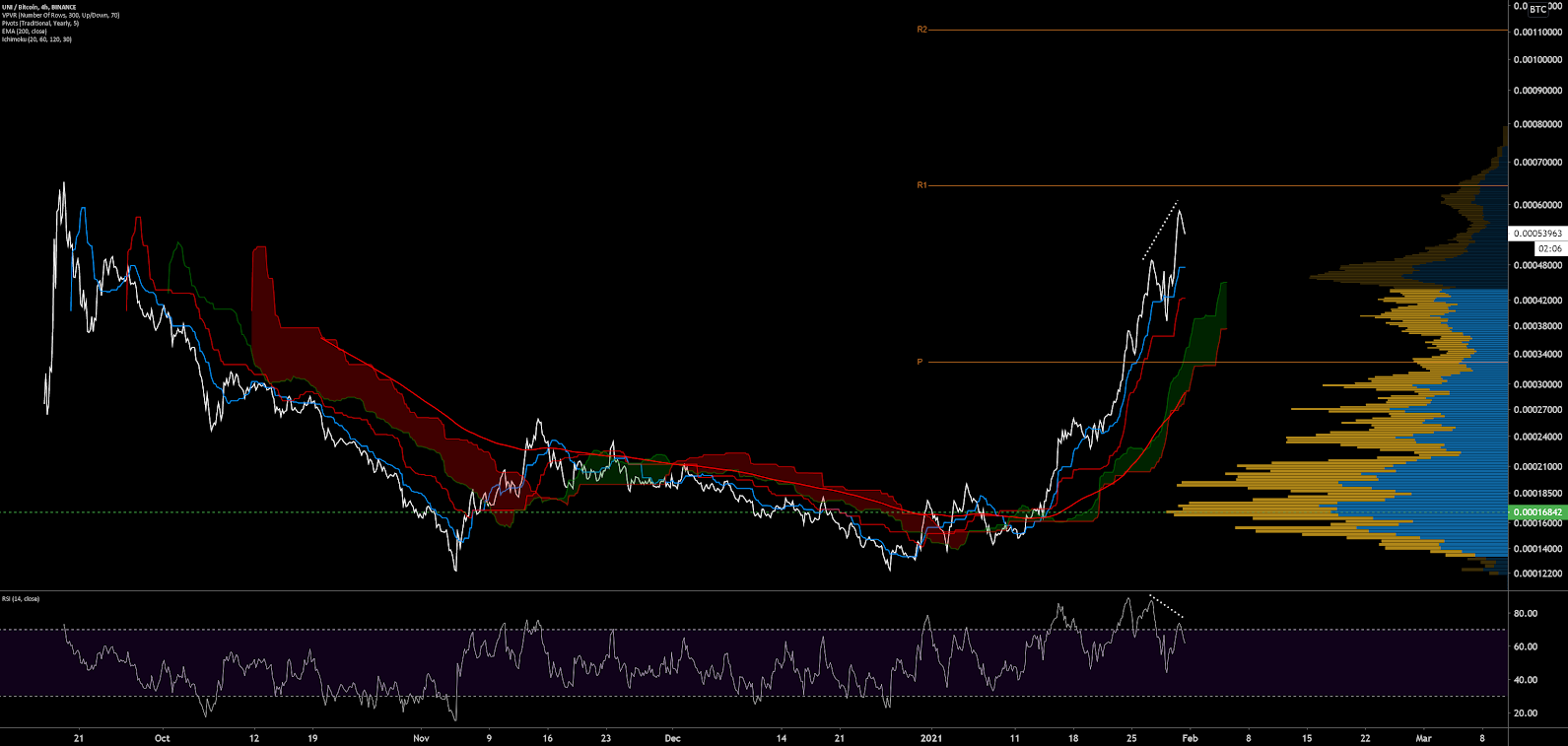Select the P pivot level label

click(x=920, y=362)
